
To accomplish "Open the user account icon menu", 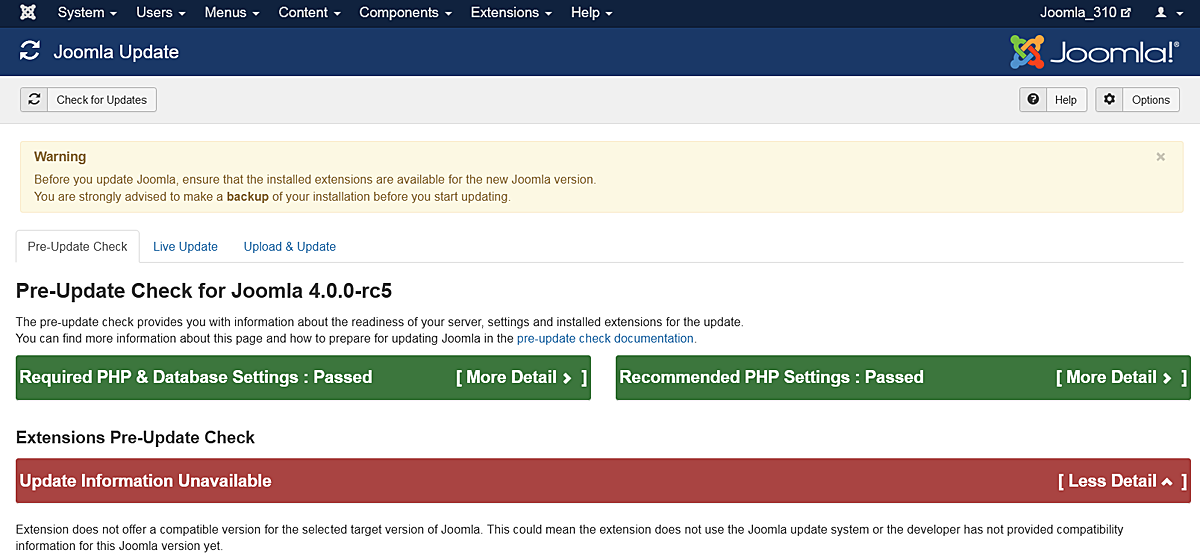I will click(1167, 13).
